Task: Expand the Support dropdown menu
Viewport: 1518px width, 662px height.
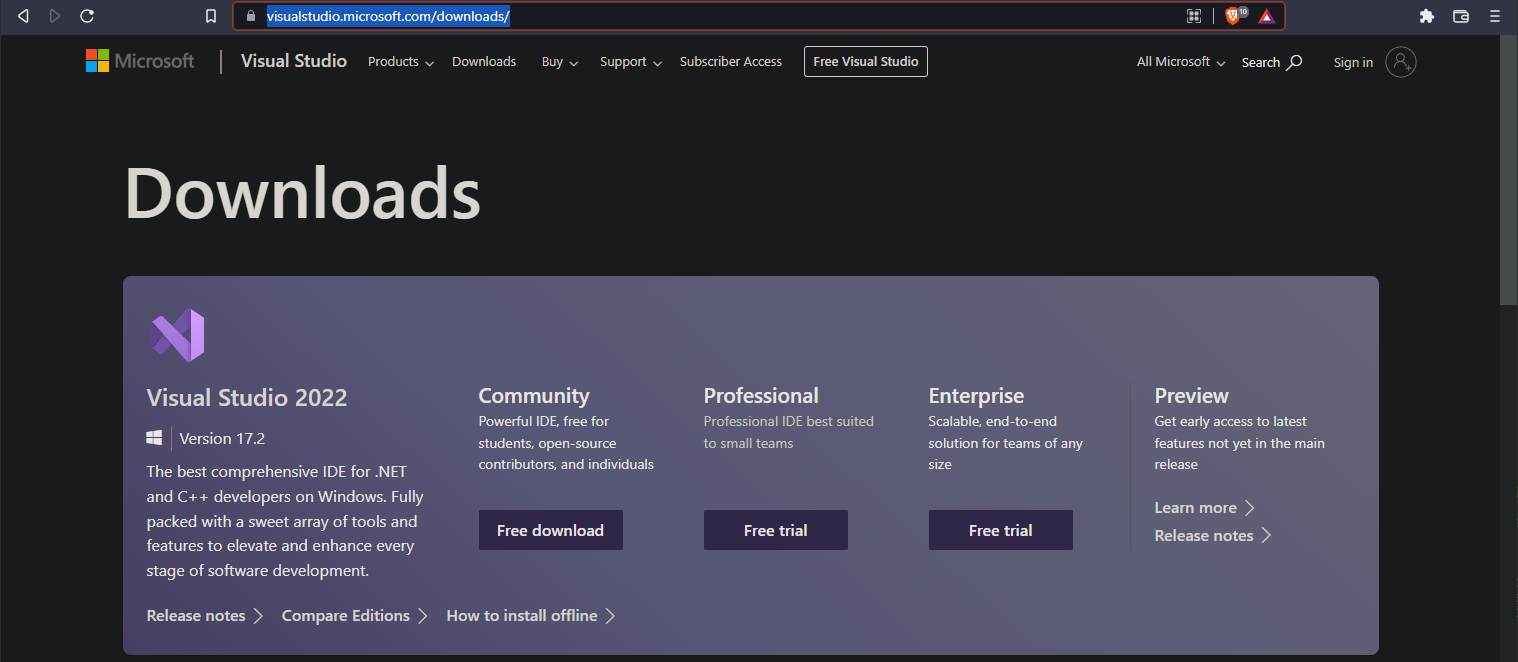Action: (x=630, y=62)
